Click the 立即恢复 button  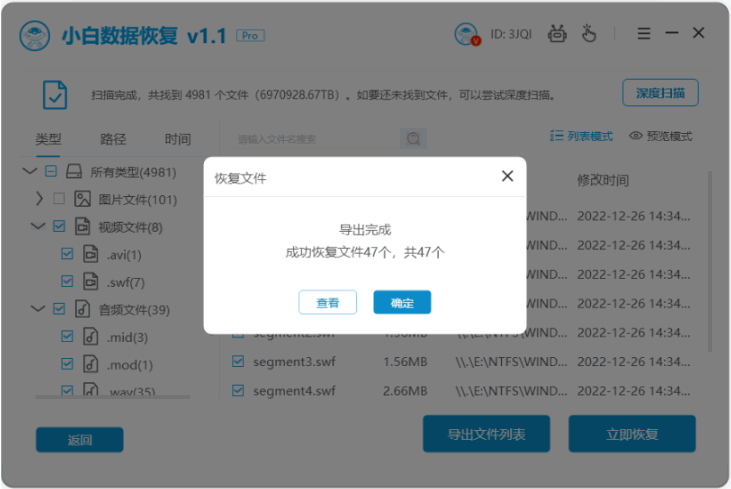tap(632, 434)
